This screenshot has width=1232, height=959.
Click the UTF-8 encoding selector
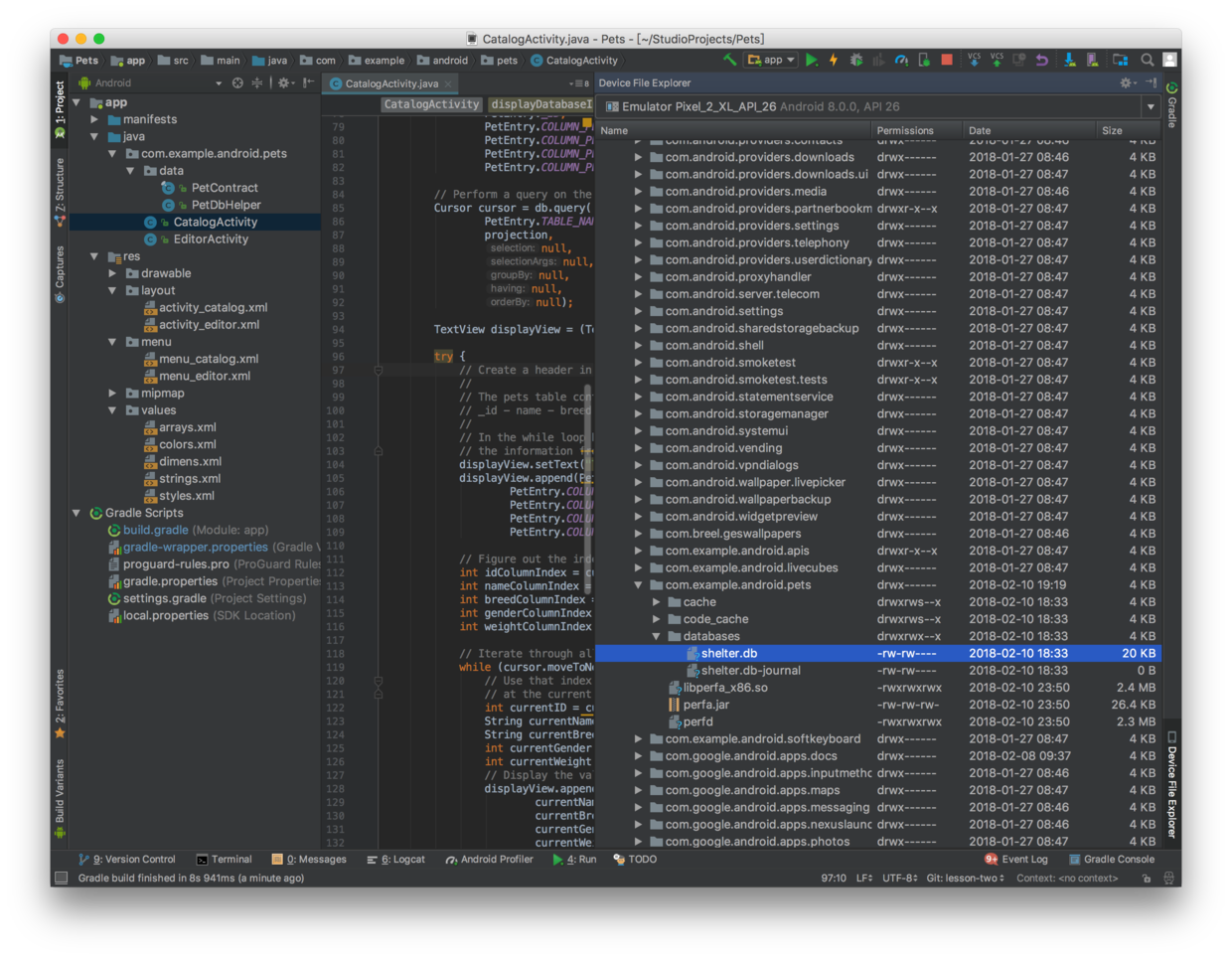click(899, 879)
